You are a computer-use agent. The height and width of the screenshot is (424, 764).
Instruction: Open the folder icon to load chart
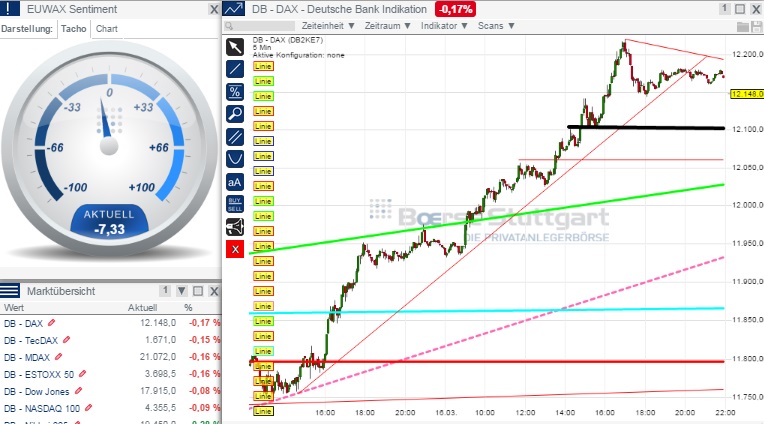(743, 26)
